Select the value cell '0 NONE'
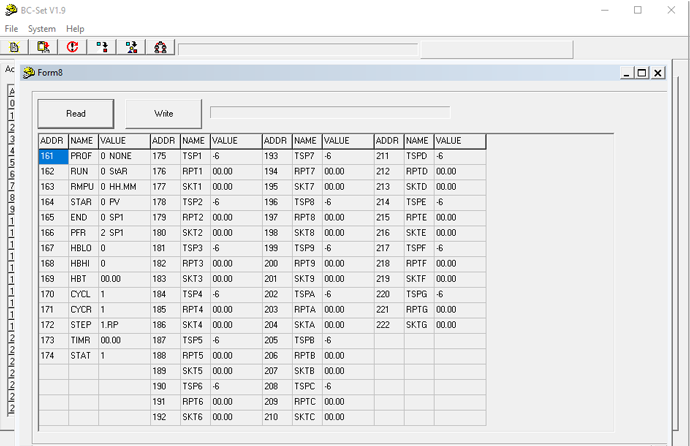690x446 pixels. click(x=124, y=156)
